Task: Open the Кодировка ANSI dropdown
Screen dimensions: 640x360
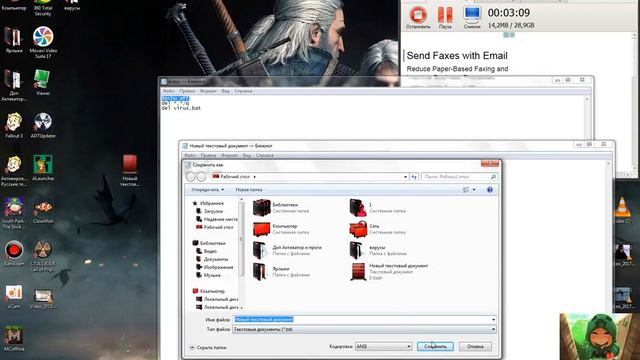Action: tap(383, 346)
